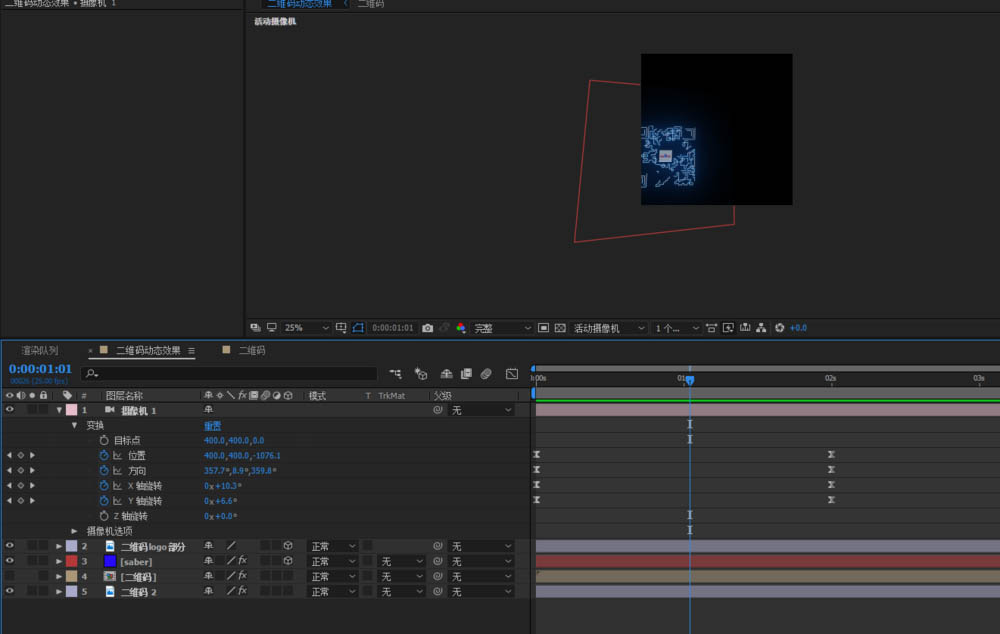Click the red label color of [saber]
The image size is (1000, 634).
pyautogui.click(x=71, y=562)
